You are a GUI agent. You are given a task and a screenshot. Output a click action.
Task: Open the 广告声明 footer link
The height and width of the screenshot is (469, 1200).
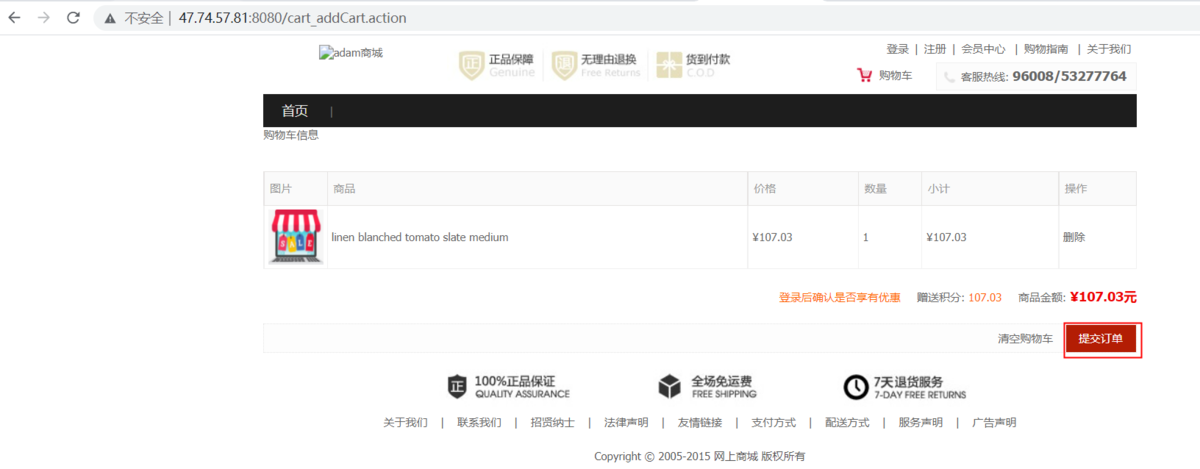tap(994, 422)
